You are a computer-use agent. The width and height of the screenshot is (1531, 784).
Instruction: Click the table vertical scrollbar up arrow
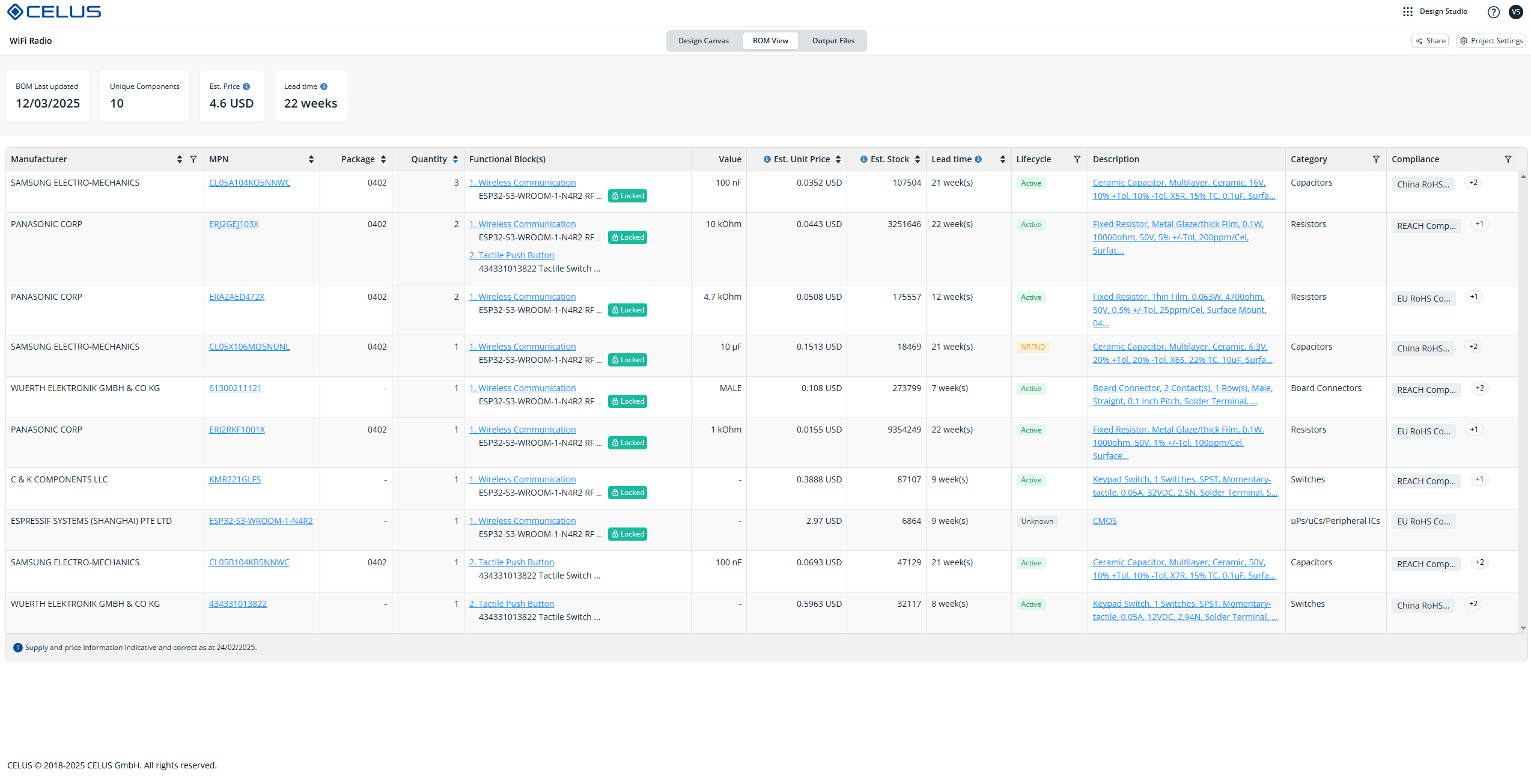[x=1523, y=176]
